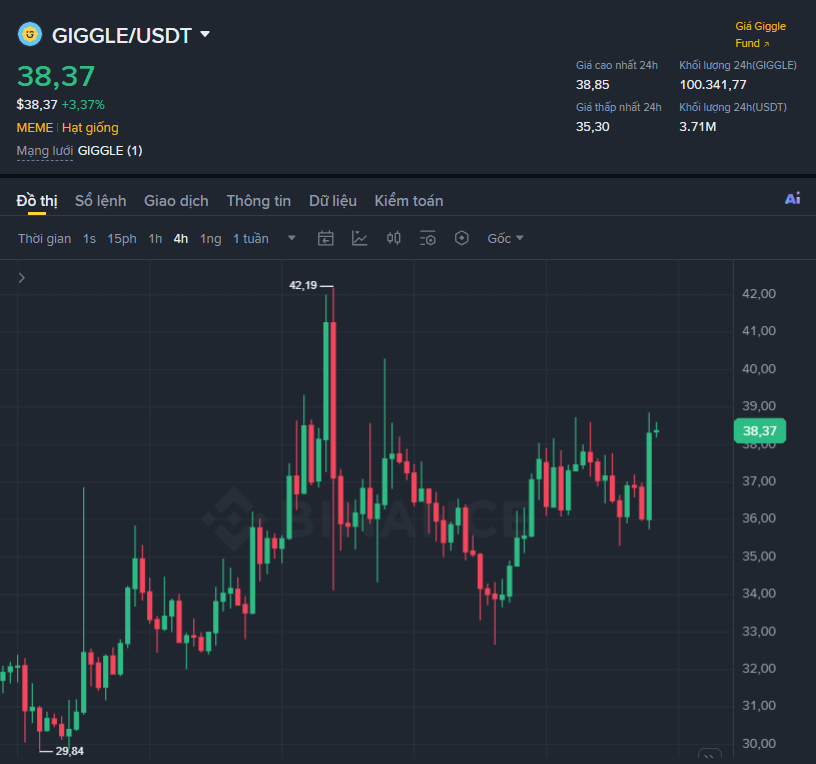Open the Thông tin tab
The width and height of the screenshot is (816, 764).
(259, 201)
